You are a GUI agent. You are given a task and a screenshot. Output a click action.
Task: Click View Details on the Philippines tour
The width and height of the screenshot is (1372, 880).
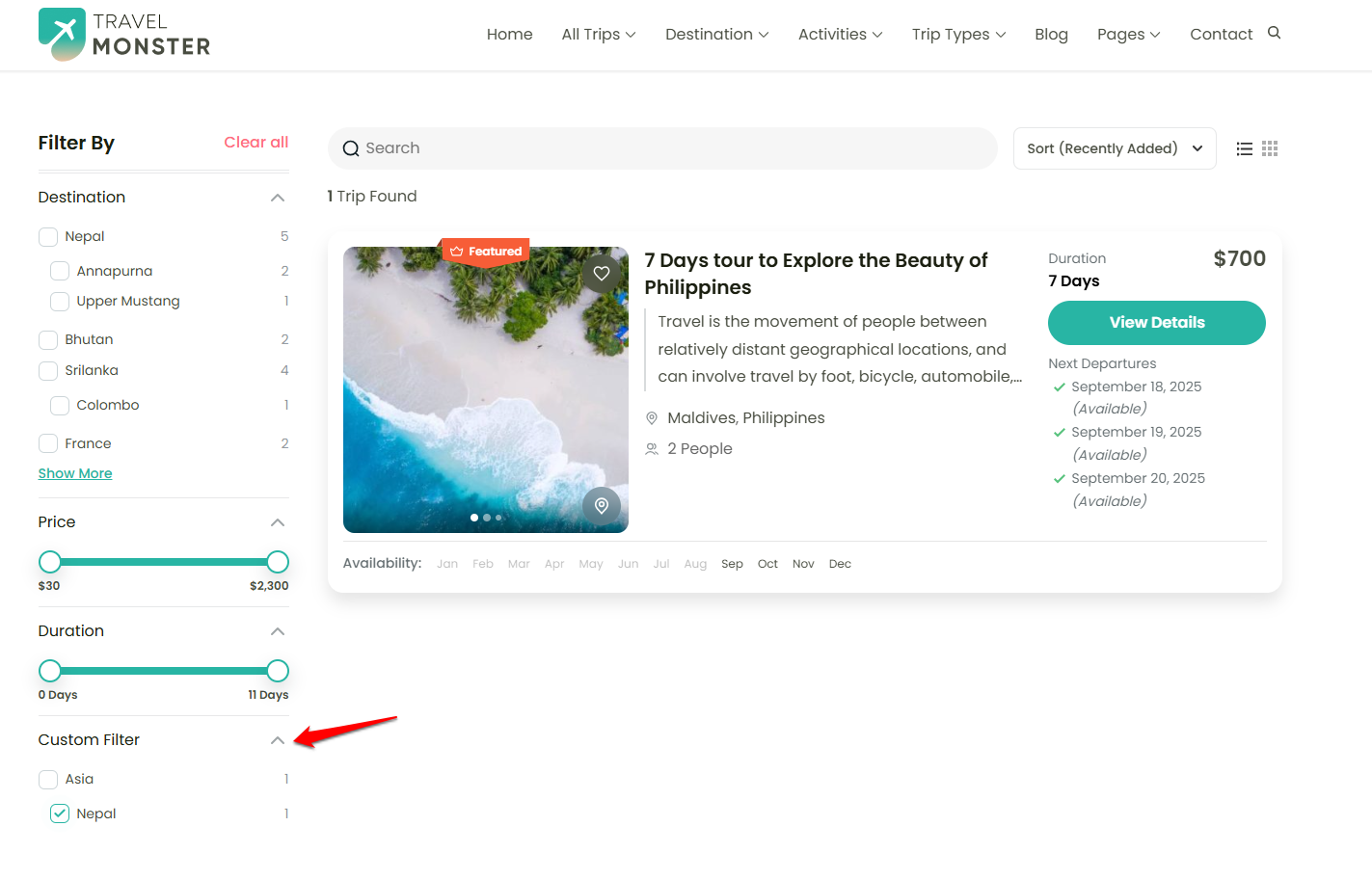pos(1156,323)
